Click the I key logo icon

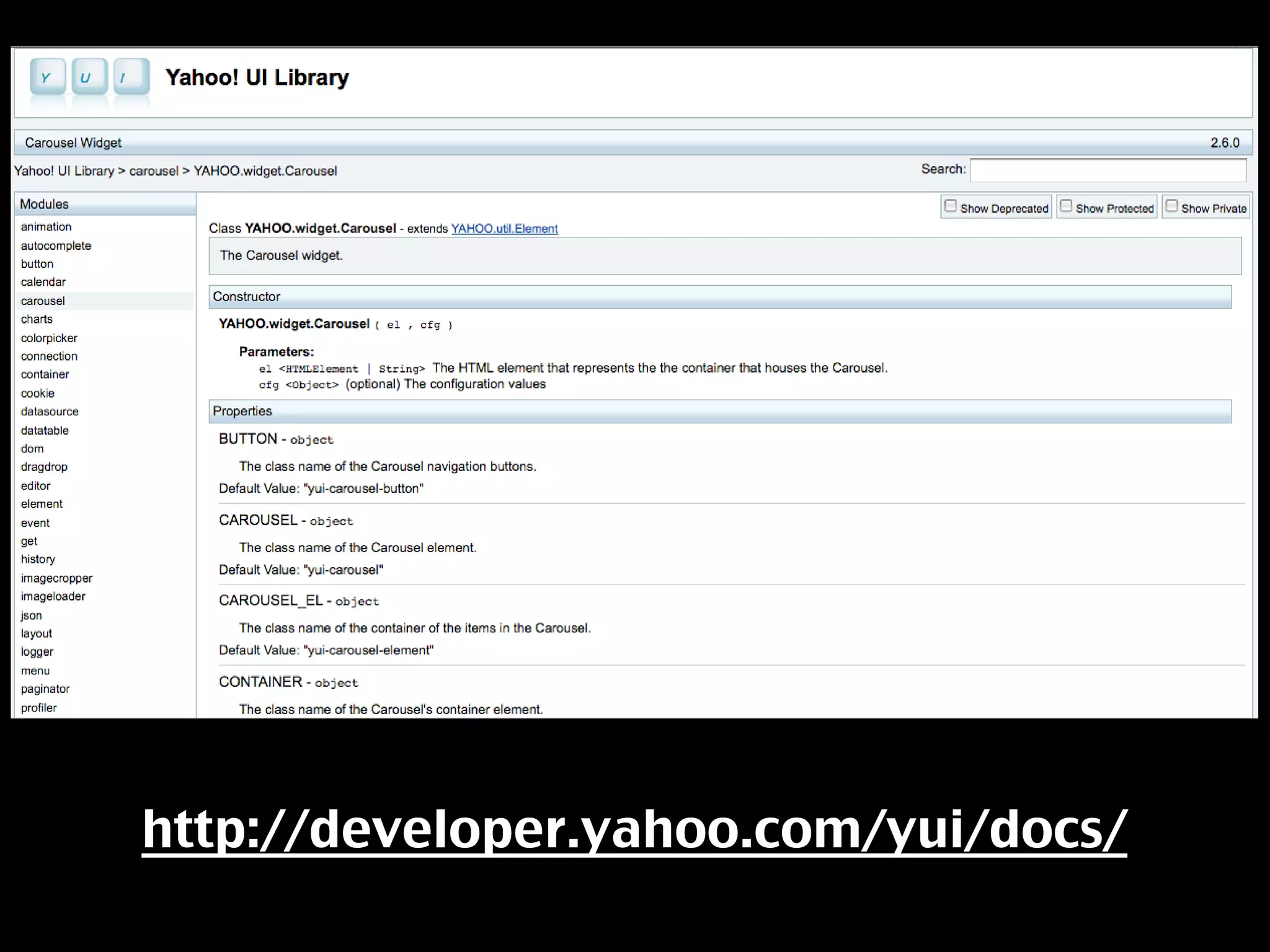point(131,77)
